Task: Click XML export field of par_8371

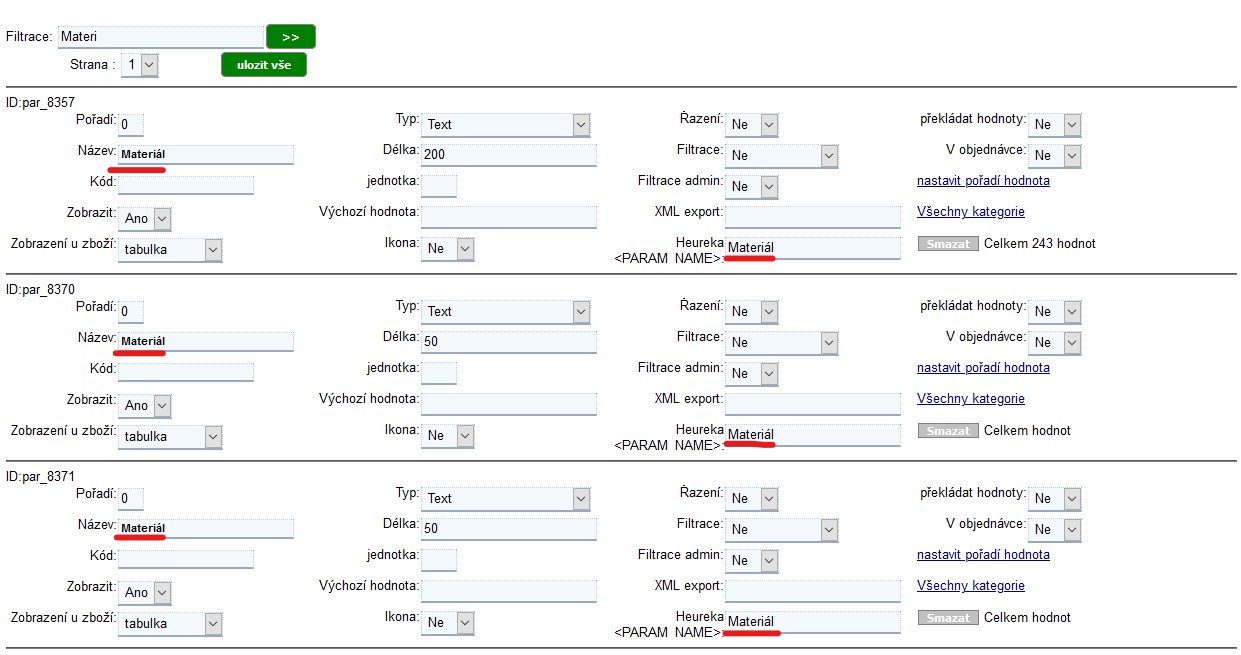Action: (x=813, y=591)
